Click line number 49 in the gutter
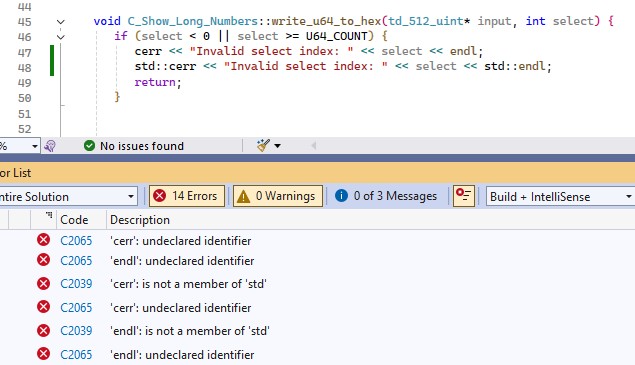Image resolution: width=635 pixels, height=365 pixels. point(24,83)
